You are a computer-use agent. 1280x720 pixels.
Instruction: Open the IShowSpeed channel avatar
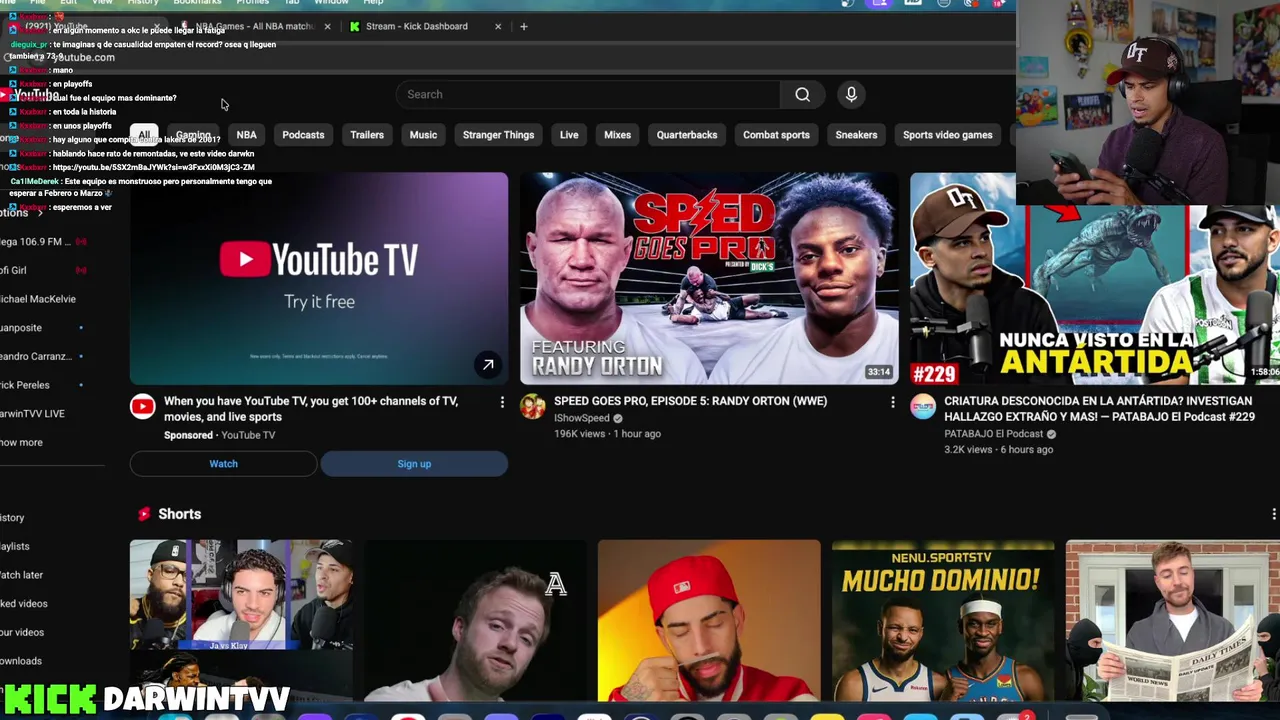pos(533,406)
